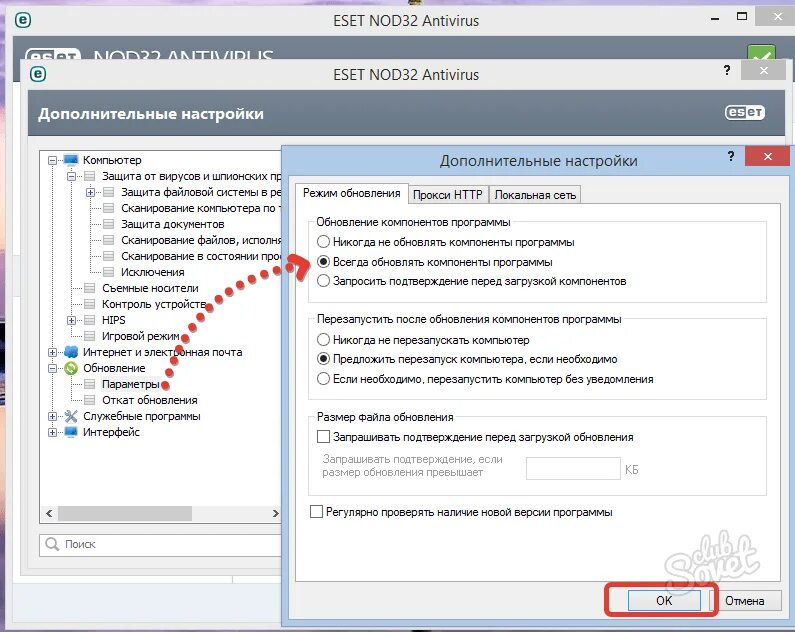795x632 pixels.
Task: Click page icon next to Сканирование компьютера
Action: pyautogui.click(x=108, y=208)
